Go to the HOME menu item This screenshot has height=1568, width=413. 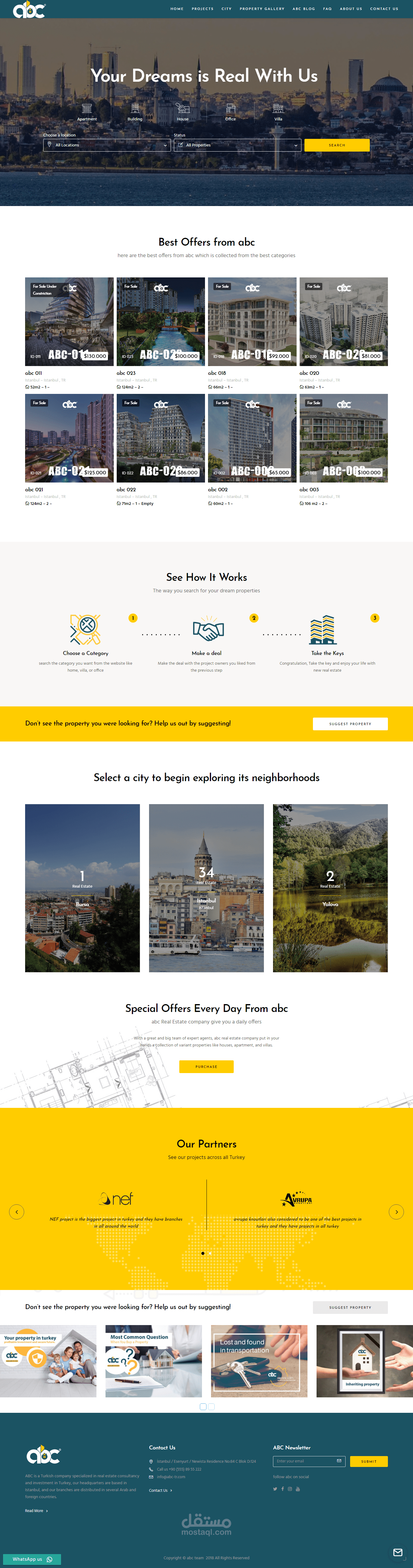177,9
